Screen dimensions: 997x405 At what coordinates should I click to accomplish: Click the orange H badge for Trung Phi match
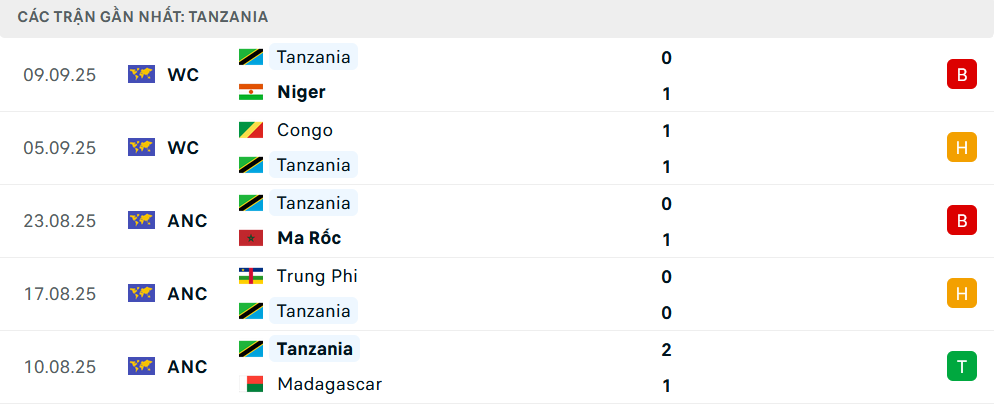[961, 293]
